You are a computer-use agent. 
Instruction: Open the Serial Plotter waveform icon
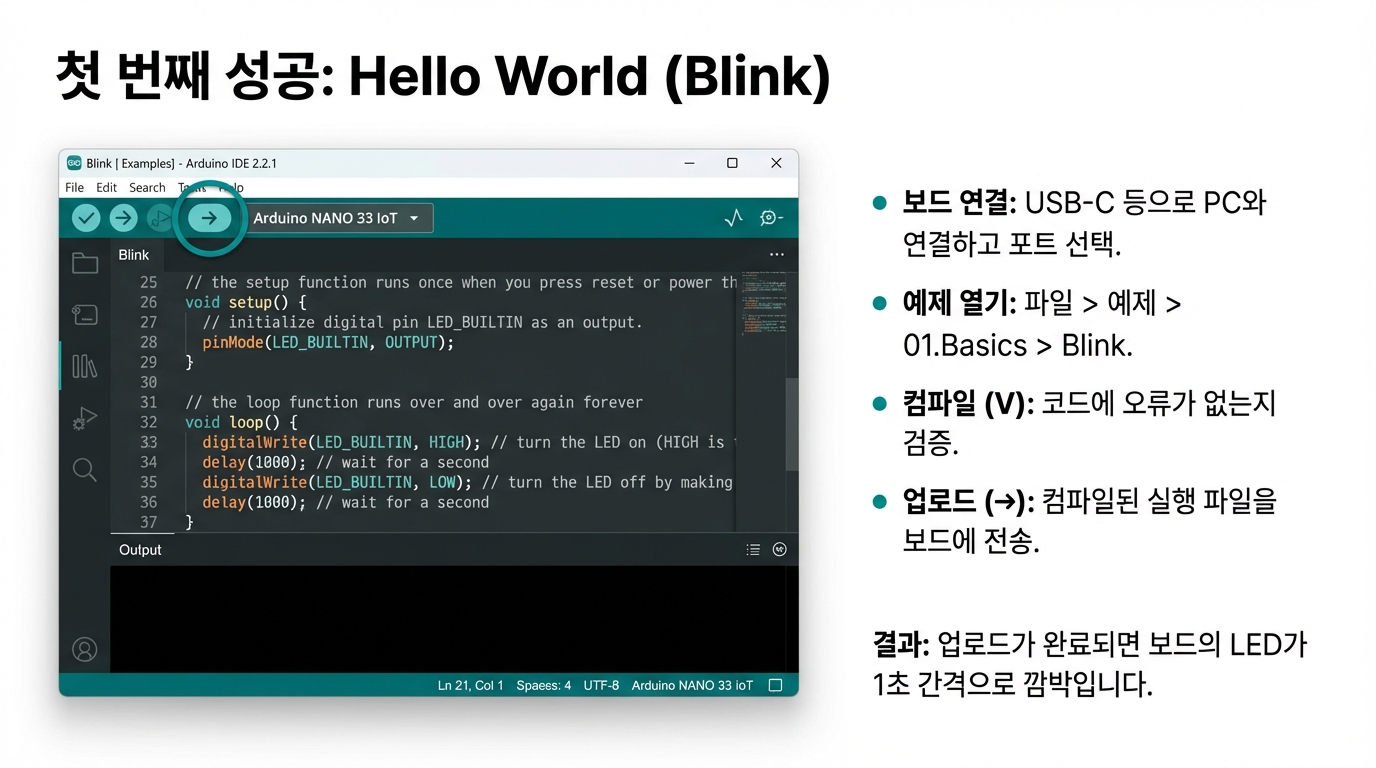pos(734,217)
